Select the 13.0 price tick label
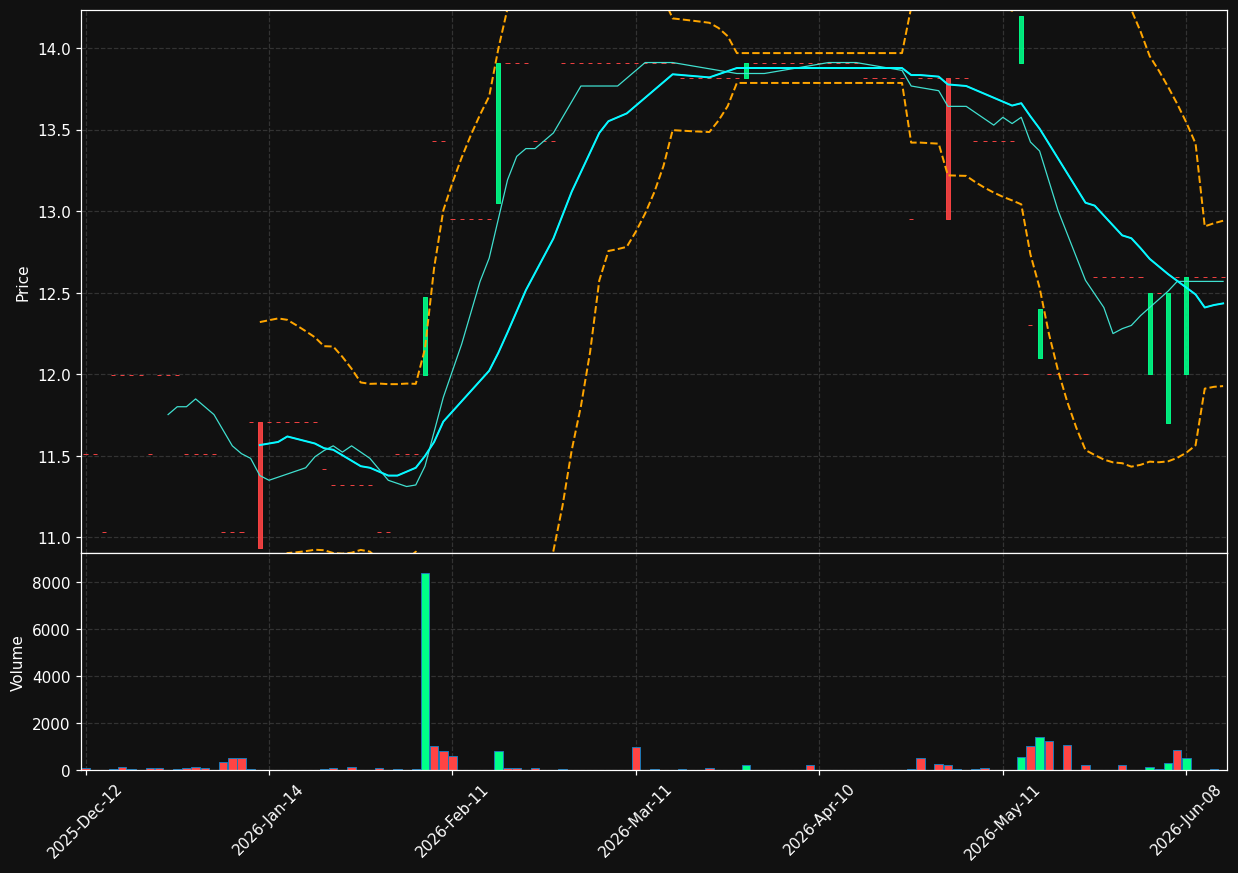Image resolution: width=1238 pixels, height=873 pixels. pos(54,212)
